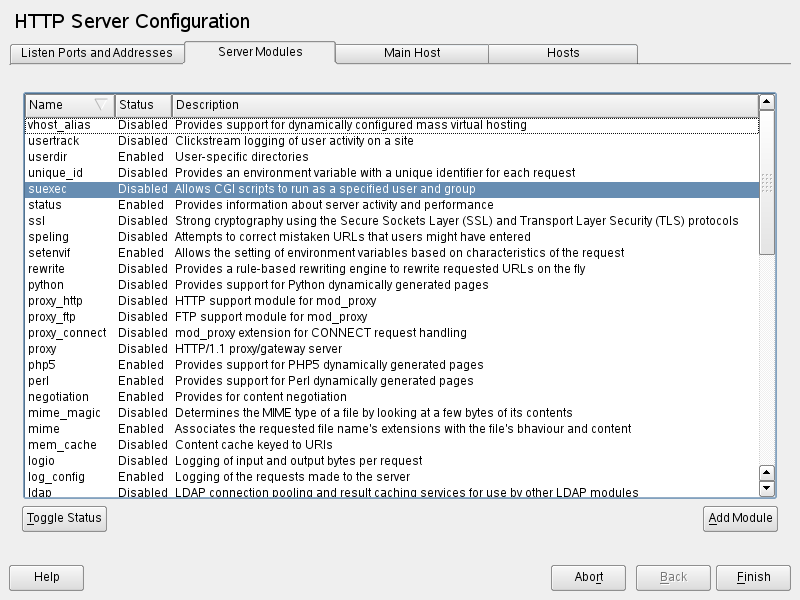
Task: Click the Add Module button
Action: point(740,518)
